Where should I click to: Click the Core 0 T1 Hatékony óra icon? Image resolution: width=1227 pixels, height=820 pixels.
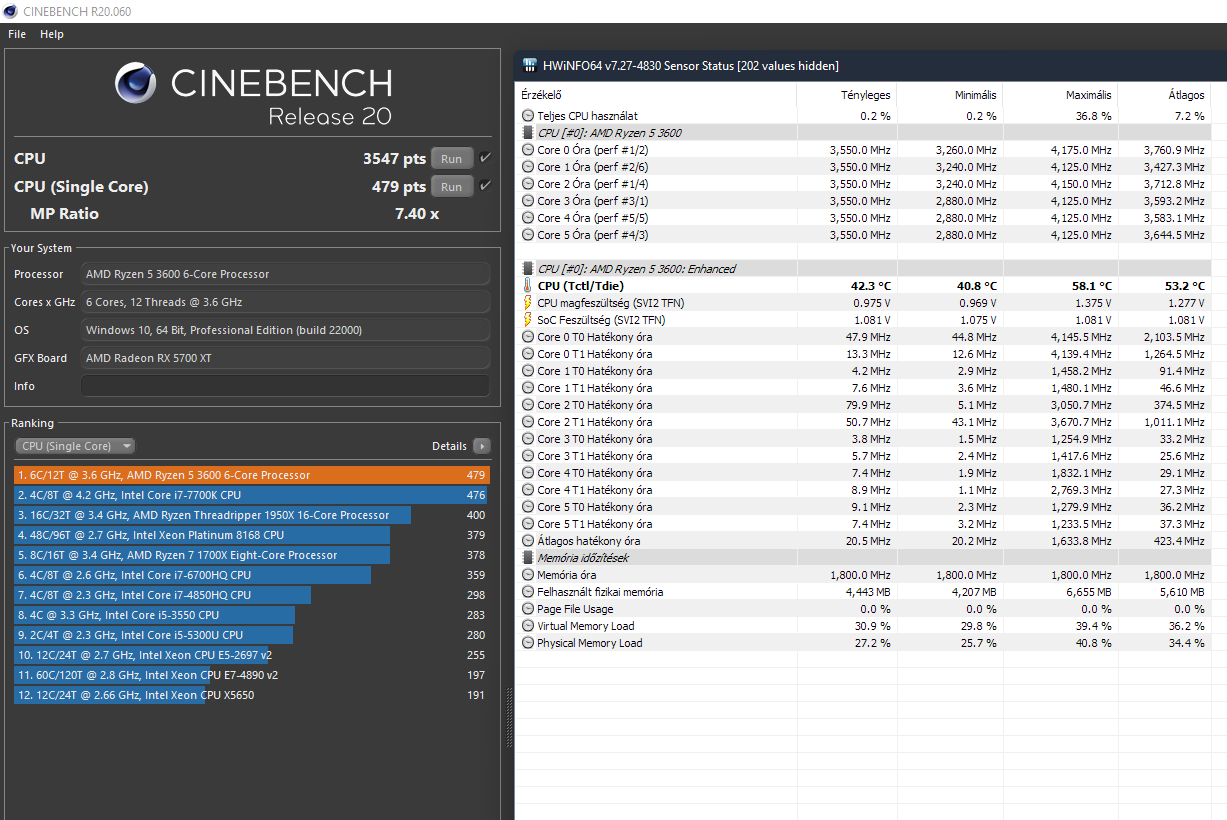point(528,354)
